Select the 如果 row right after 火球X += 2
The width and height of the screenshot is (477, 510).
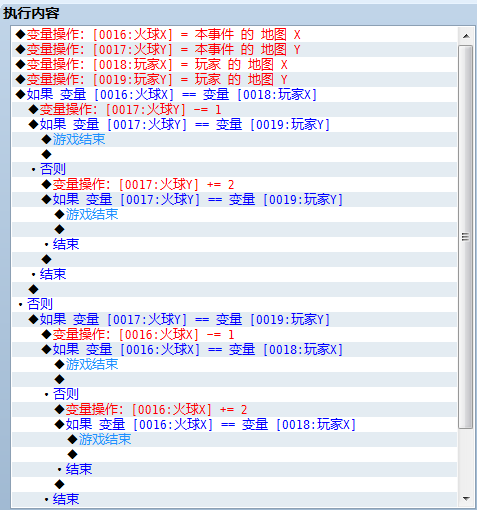coord(234,424)
